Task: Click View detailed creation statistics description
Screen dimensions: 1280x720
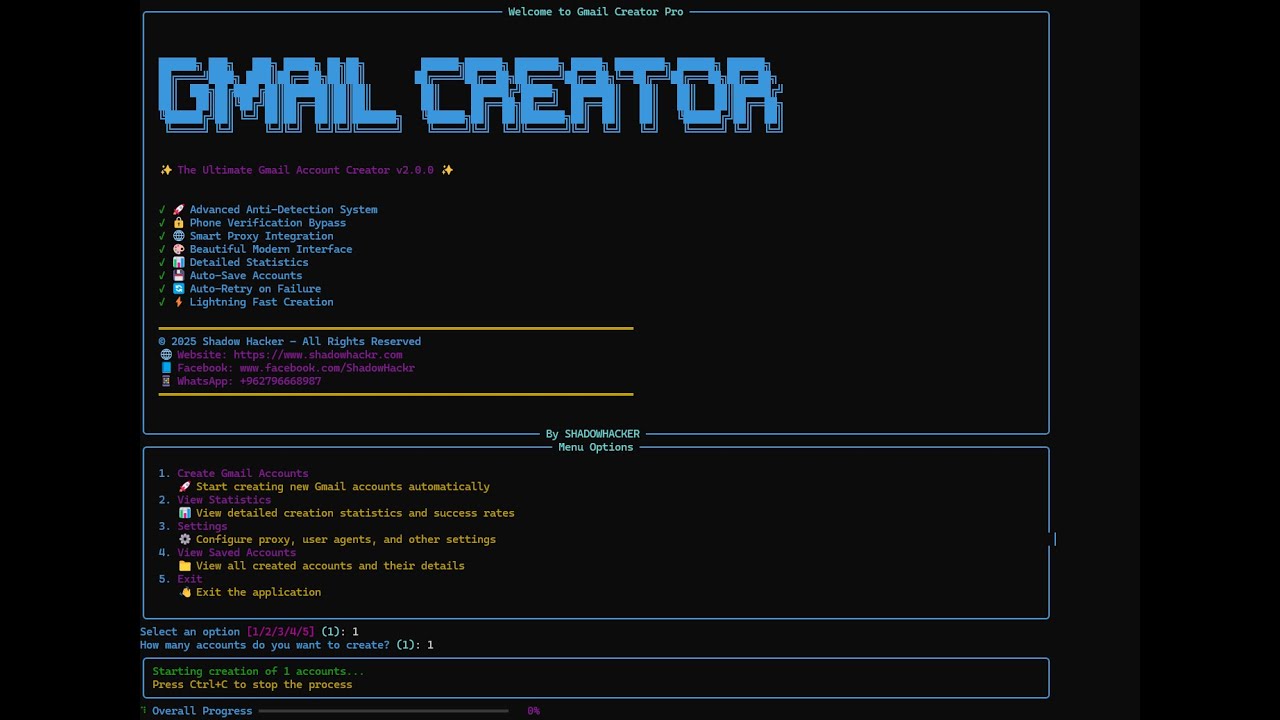Action: pyautogui.click(x=355, y=512)
